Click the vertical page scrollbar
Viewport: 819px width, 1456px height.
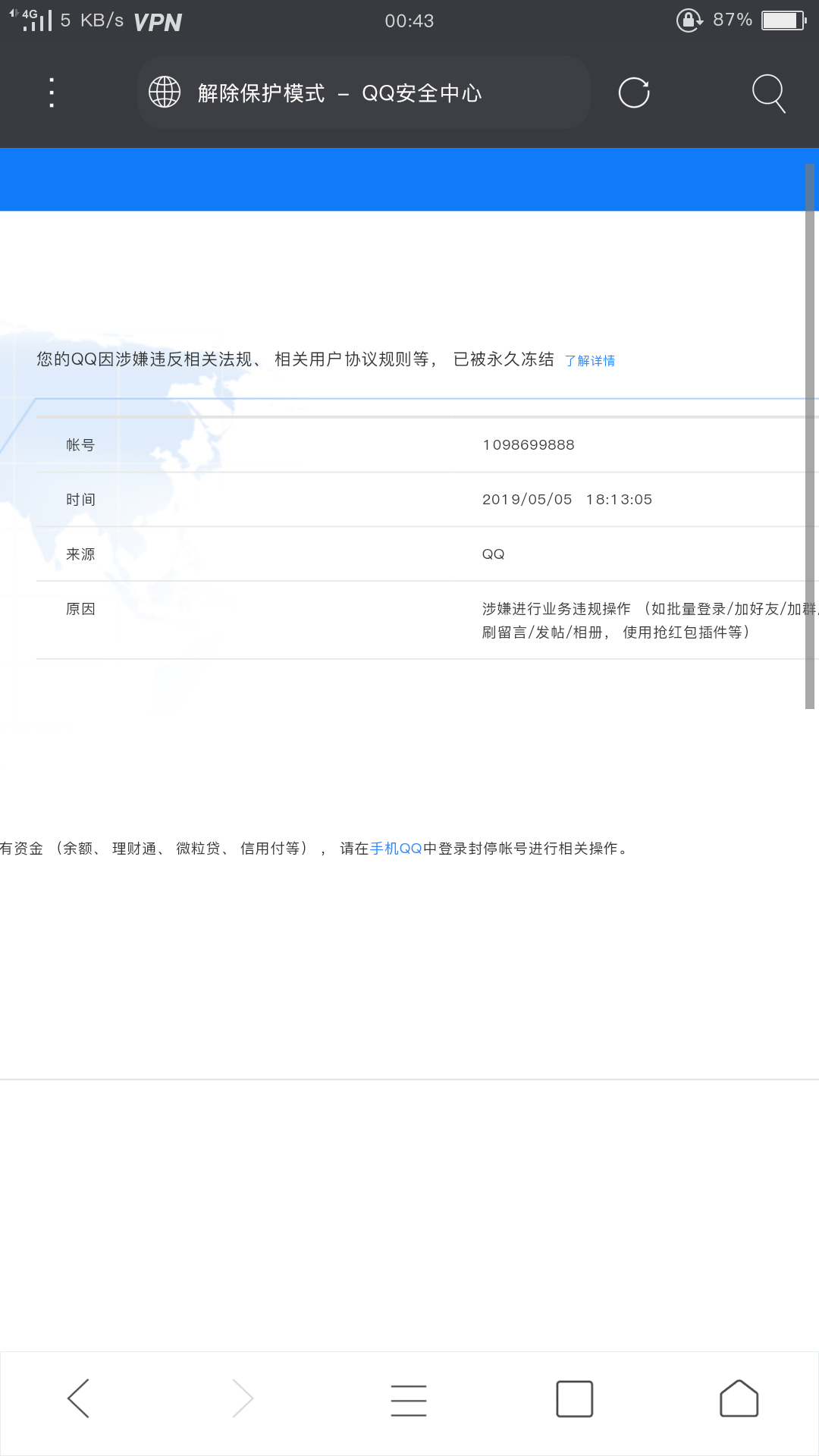(809, 436)
